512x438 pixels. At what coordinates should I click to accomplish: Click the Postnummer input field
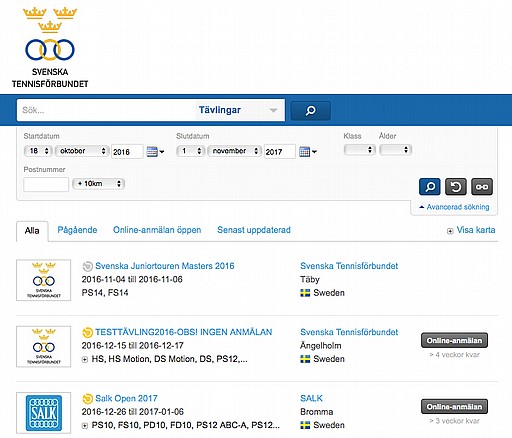click(x=46, y=184)
